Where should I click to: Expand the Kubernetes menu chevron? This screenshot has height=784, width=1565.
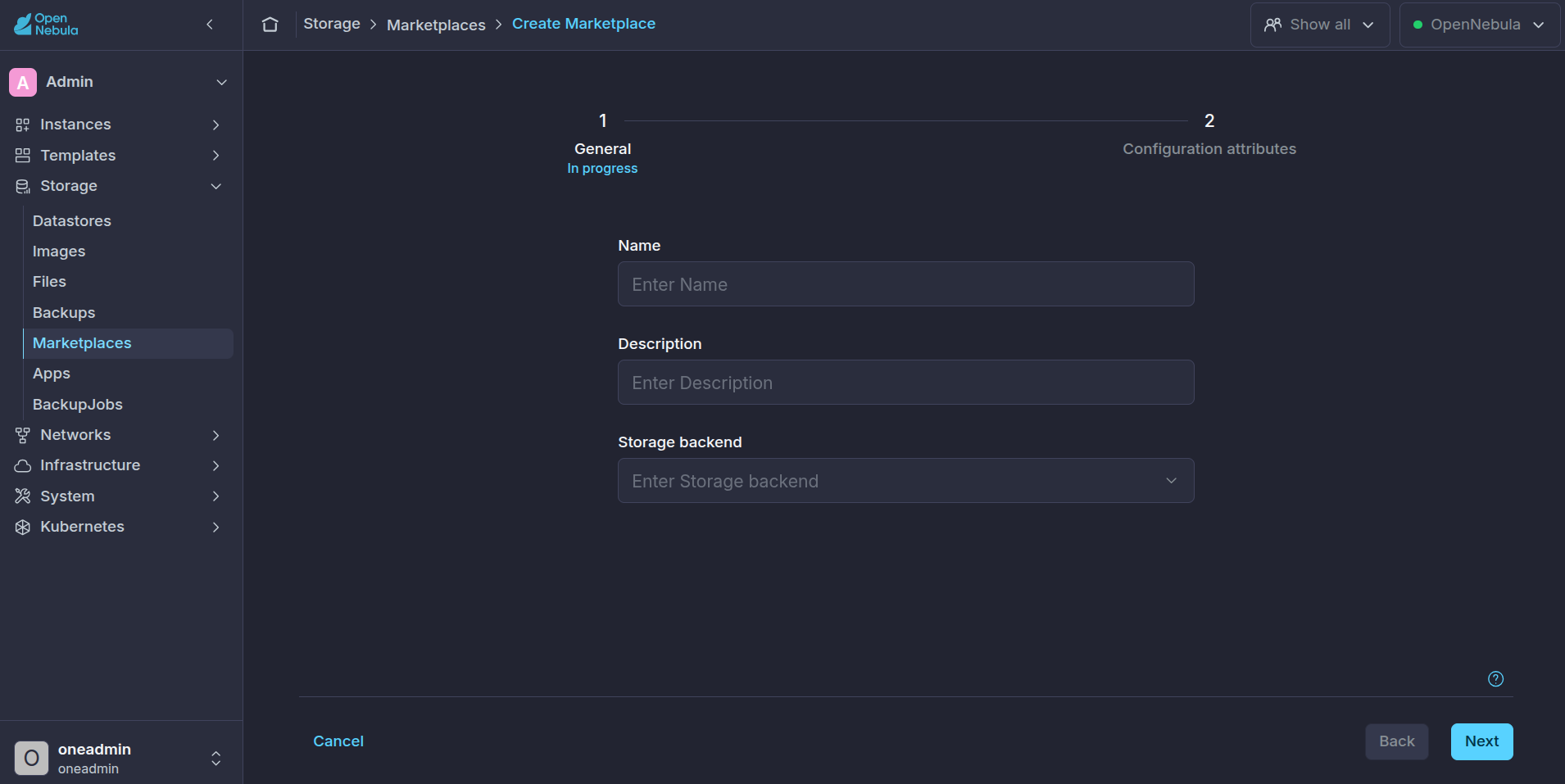coord(216,527)
